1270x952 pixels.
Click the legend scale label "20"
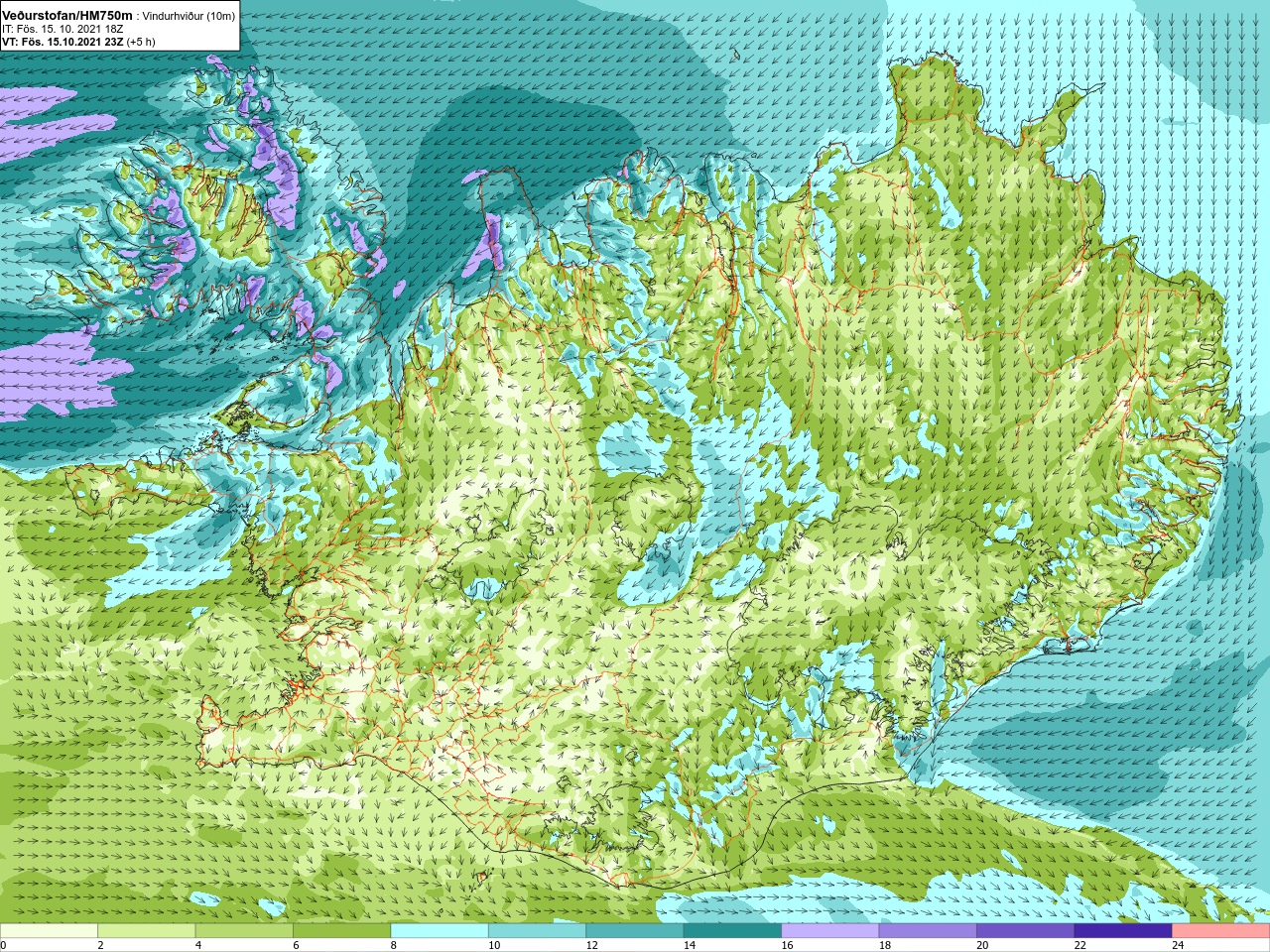pos(983,946)
